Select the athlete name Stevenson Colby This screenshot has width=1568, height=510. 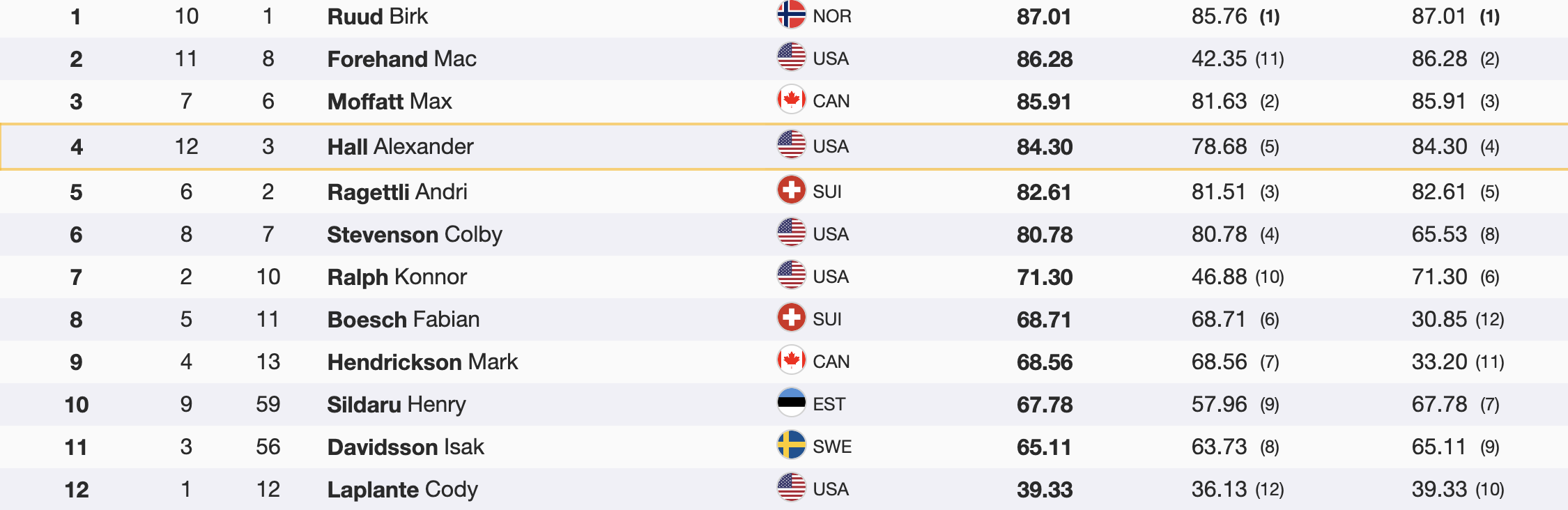[414, 234]
